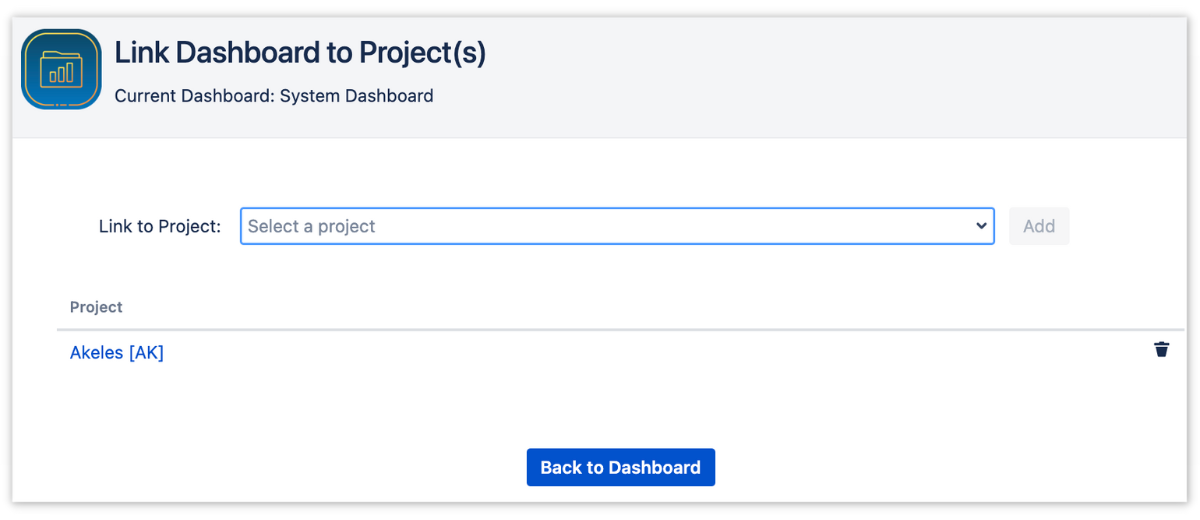Click the Project column header

point(96,307)
